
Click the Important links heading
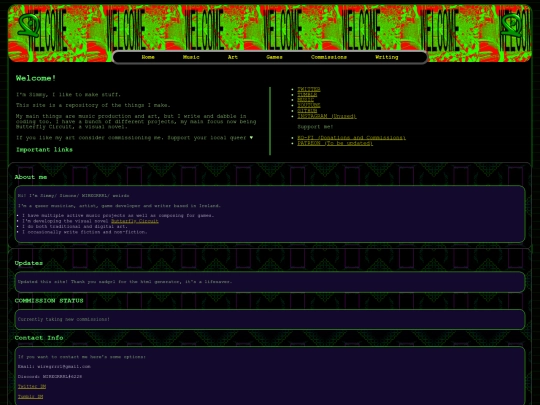pos(44,150)
